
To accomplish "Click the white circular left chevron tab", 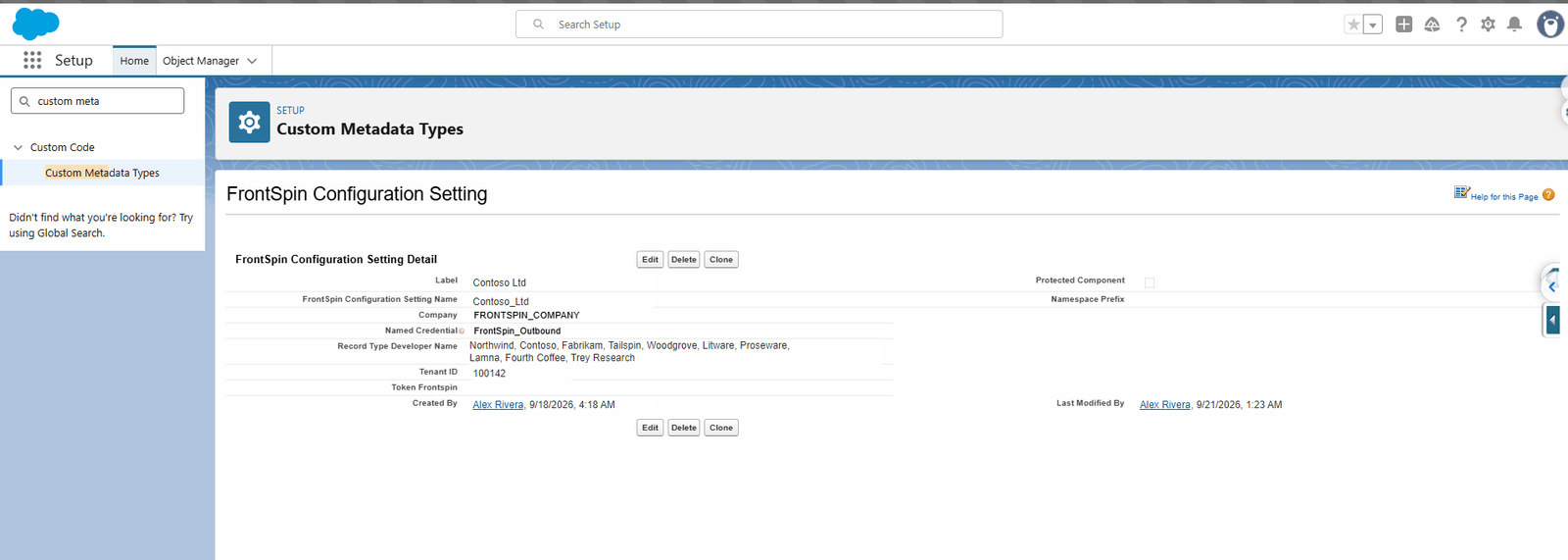I will pos(1552,286).
